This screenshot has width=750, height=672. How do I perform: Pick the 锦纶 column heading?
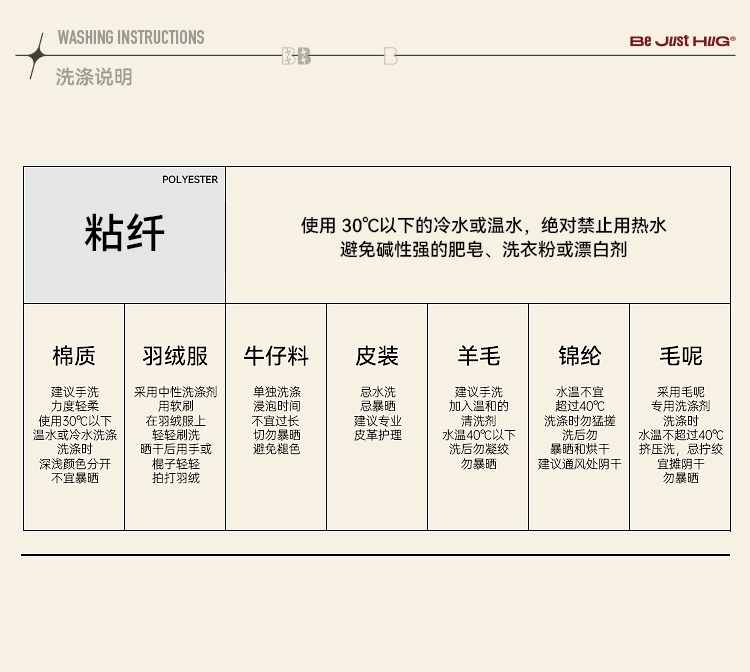click(x=579, y=356)
